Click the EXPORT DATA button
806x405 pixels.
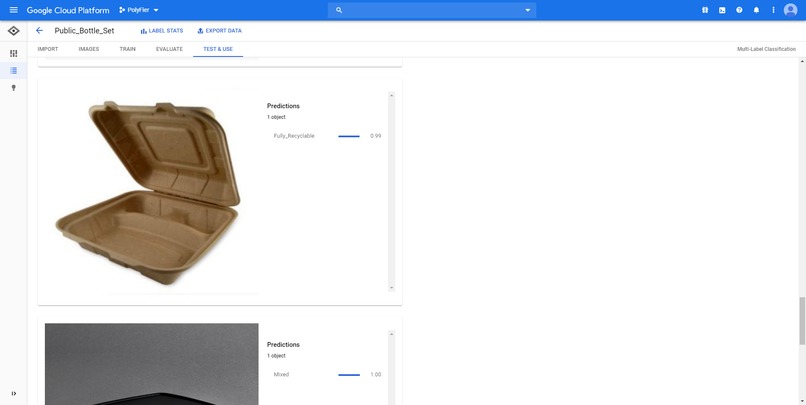point(219,31)
